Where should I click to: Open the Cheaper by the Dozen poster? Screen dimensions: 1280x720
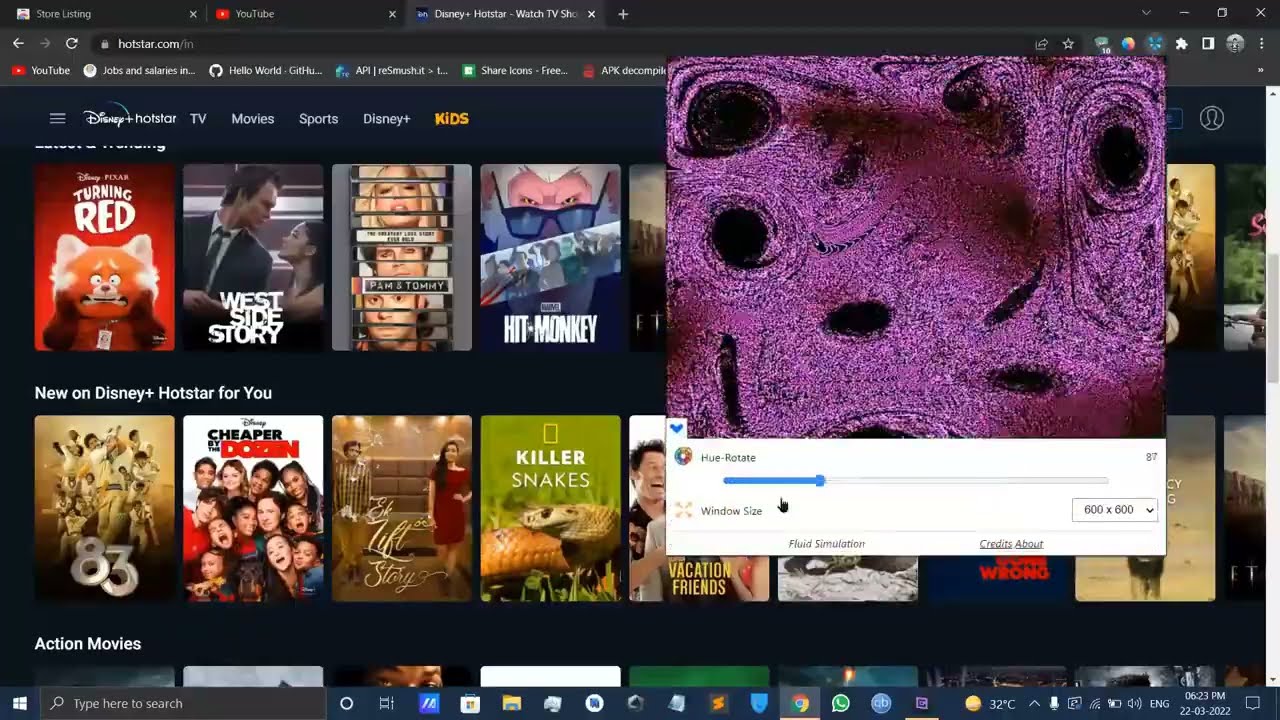coord(253,508)
